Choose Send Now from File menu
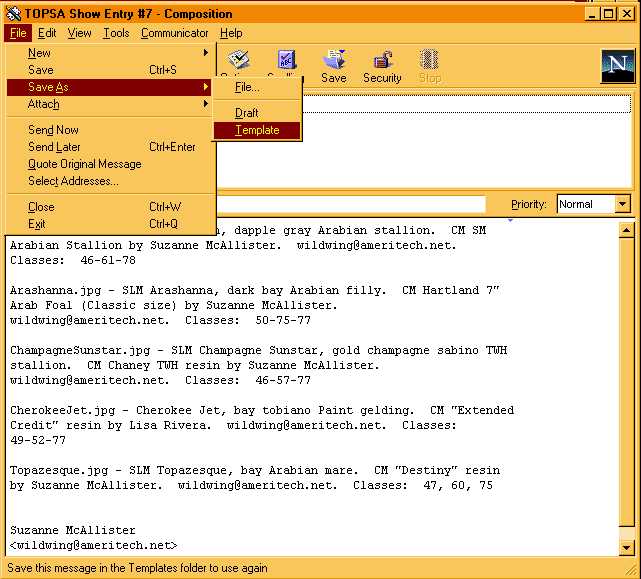The height and width of the screenshot is (579, 641). pyautogui.click(x=109, y=130)
